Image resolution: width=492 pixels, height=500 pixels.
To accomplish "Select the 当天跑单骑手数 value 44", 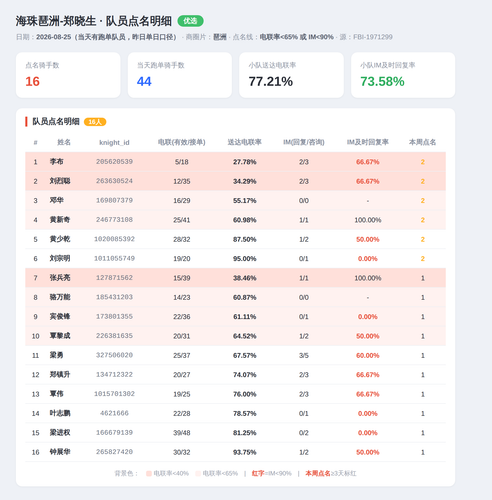I will pos(144,82).
